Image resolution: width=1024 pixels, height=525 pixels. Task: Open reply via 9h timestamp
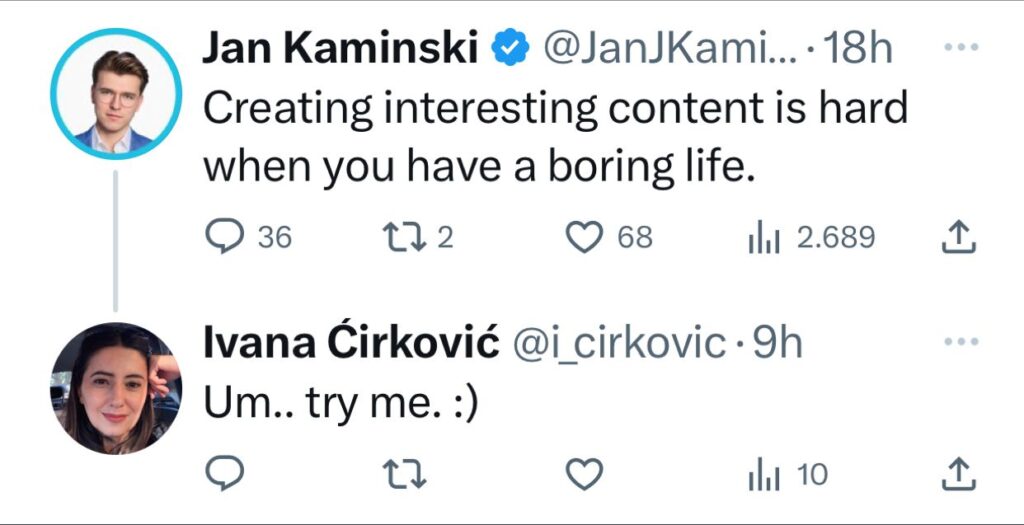point(778,343)
